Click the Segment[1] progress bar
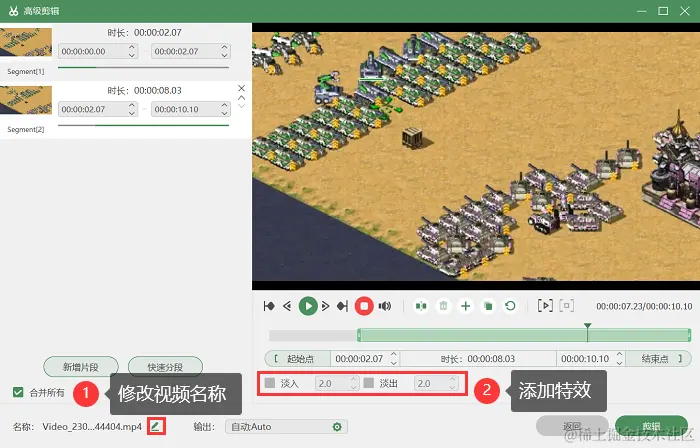The width and height of the screenshot is (700, 448). coord(143,67)
